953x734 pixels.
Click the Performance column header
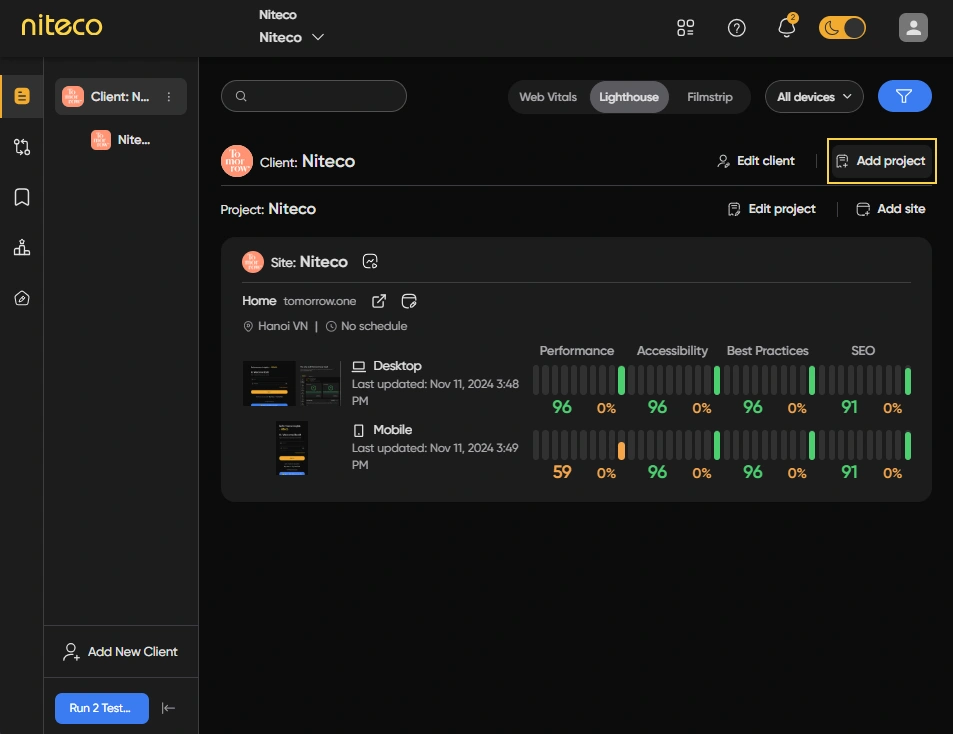click(577, 351)
